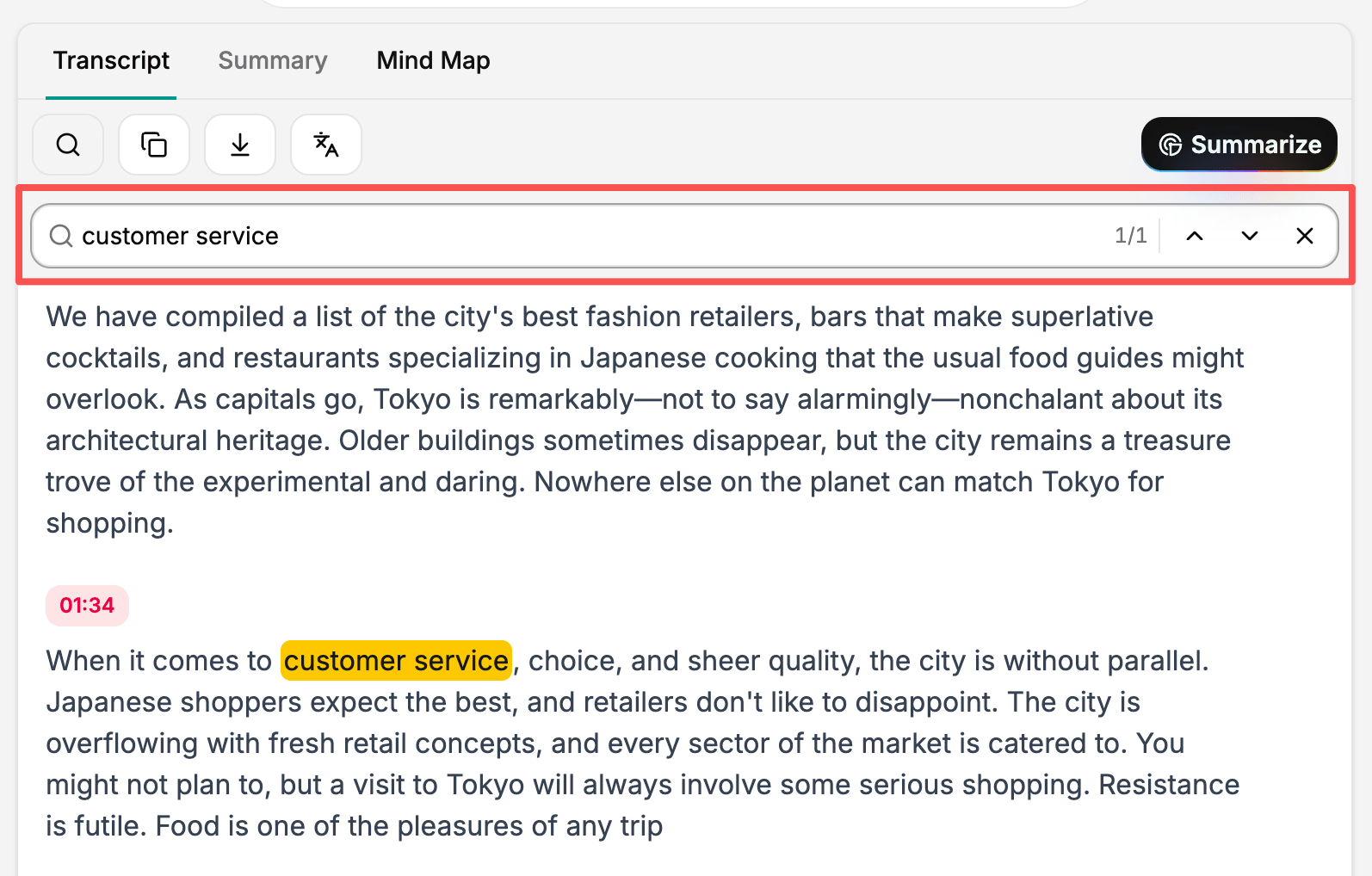The width and height of the screenshot is (1372, 876).
Task: Open the transcript search tool
Action: point(68,145)
